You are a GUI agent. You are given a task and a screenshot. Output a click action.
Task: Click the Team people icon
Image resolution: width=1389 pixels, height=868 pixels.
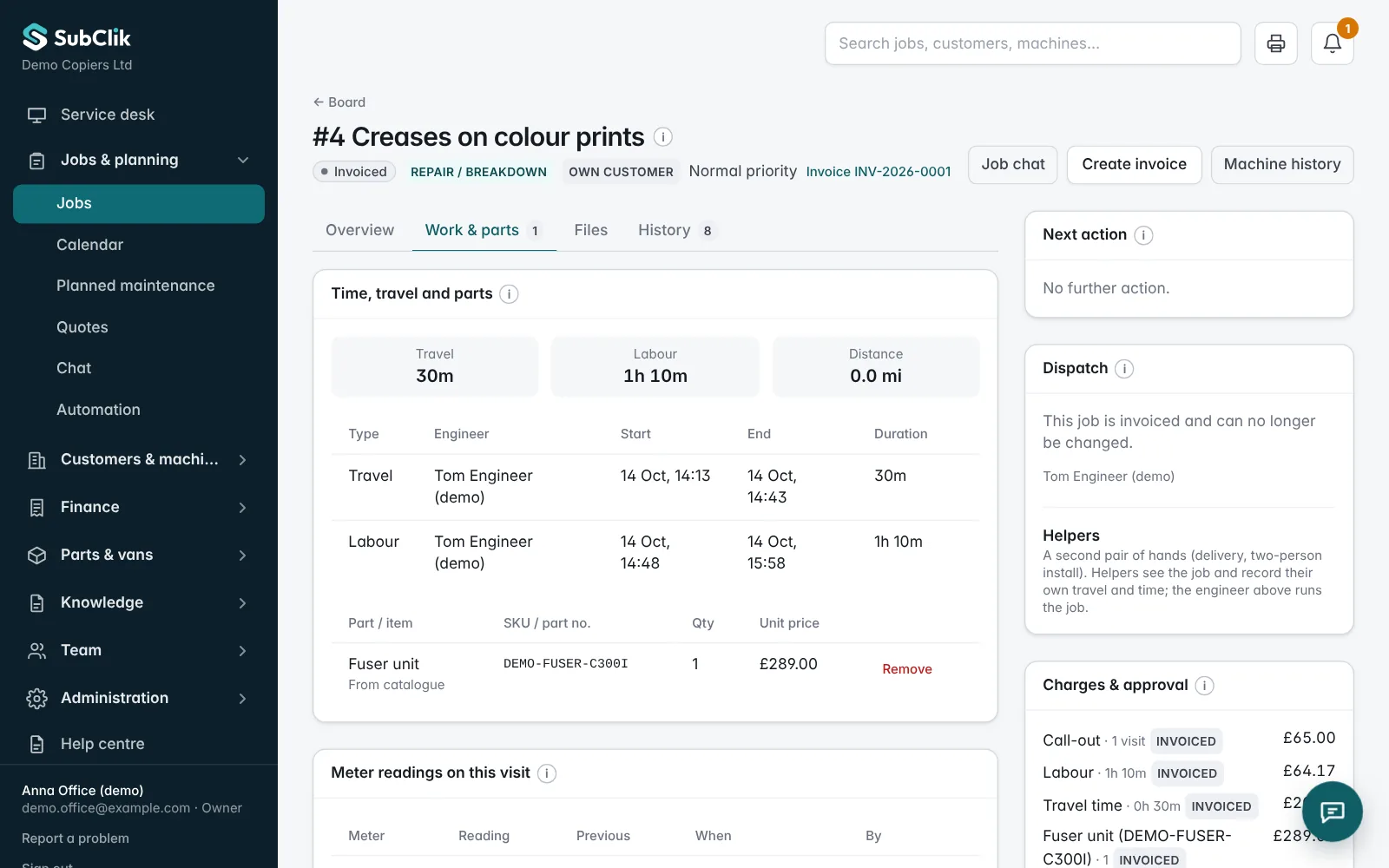[x=36, y=651]
